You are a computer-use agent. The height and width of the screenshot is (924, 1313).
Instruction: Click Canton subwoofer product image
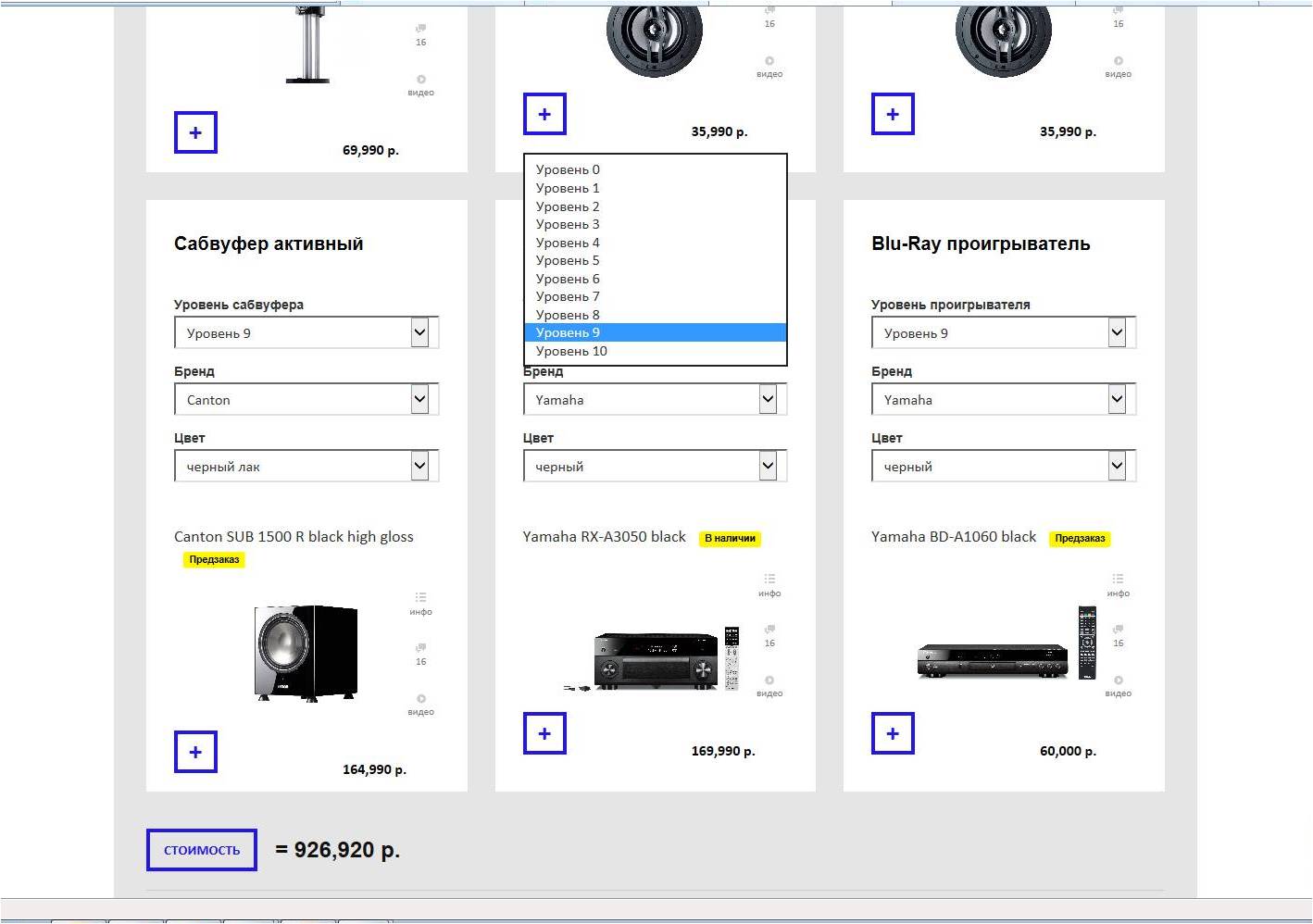(x=306, y=653)
